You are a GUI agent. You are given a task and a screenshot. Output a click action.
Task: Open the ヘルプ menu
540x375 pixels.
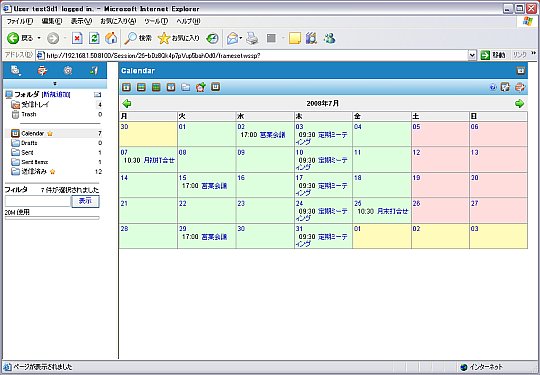(188, 21)
